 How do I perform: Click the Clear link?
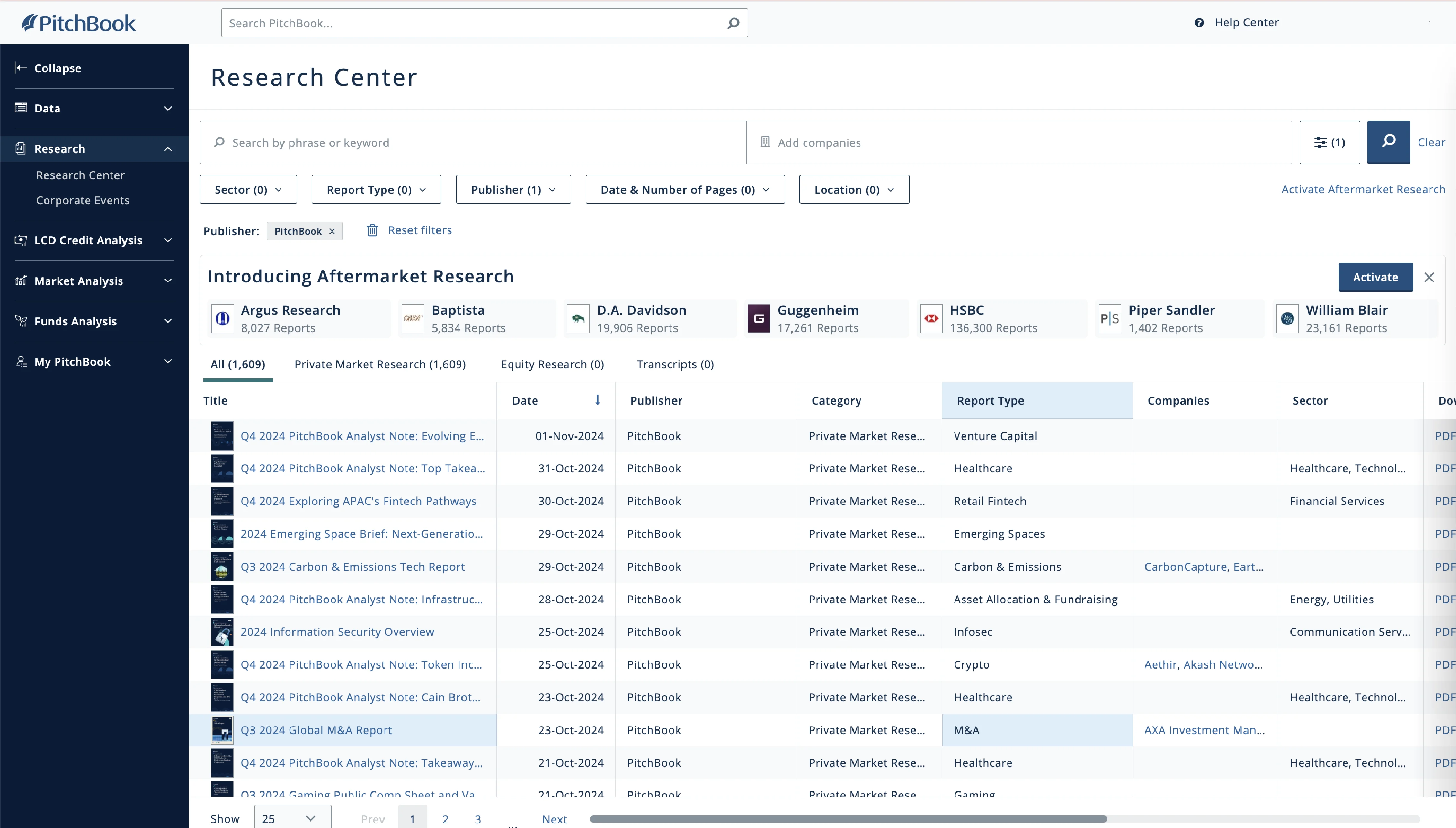coord(1431,142)
